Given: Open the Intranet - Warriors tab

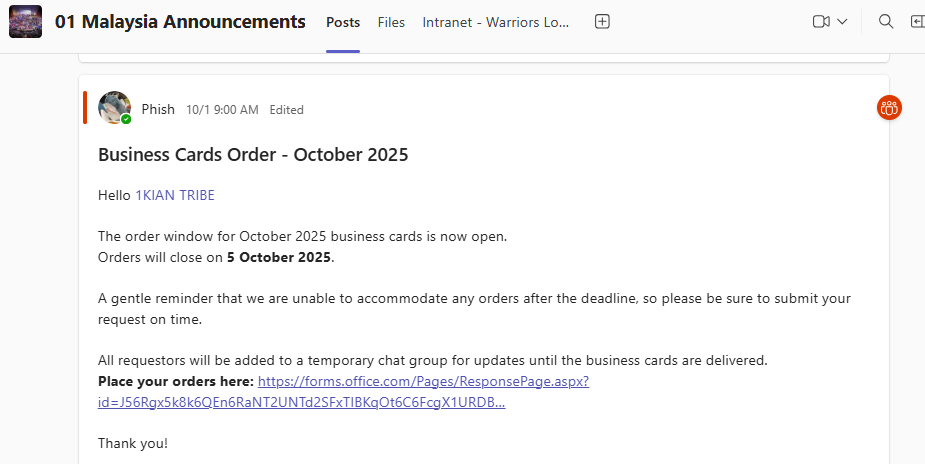Looking at the screenshot, I should point(495,22).
